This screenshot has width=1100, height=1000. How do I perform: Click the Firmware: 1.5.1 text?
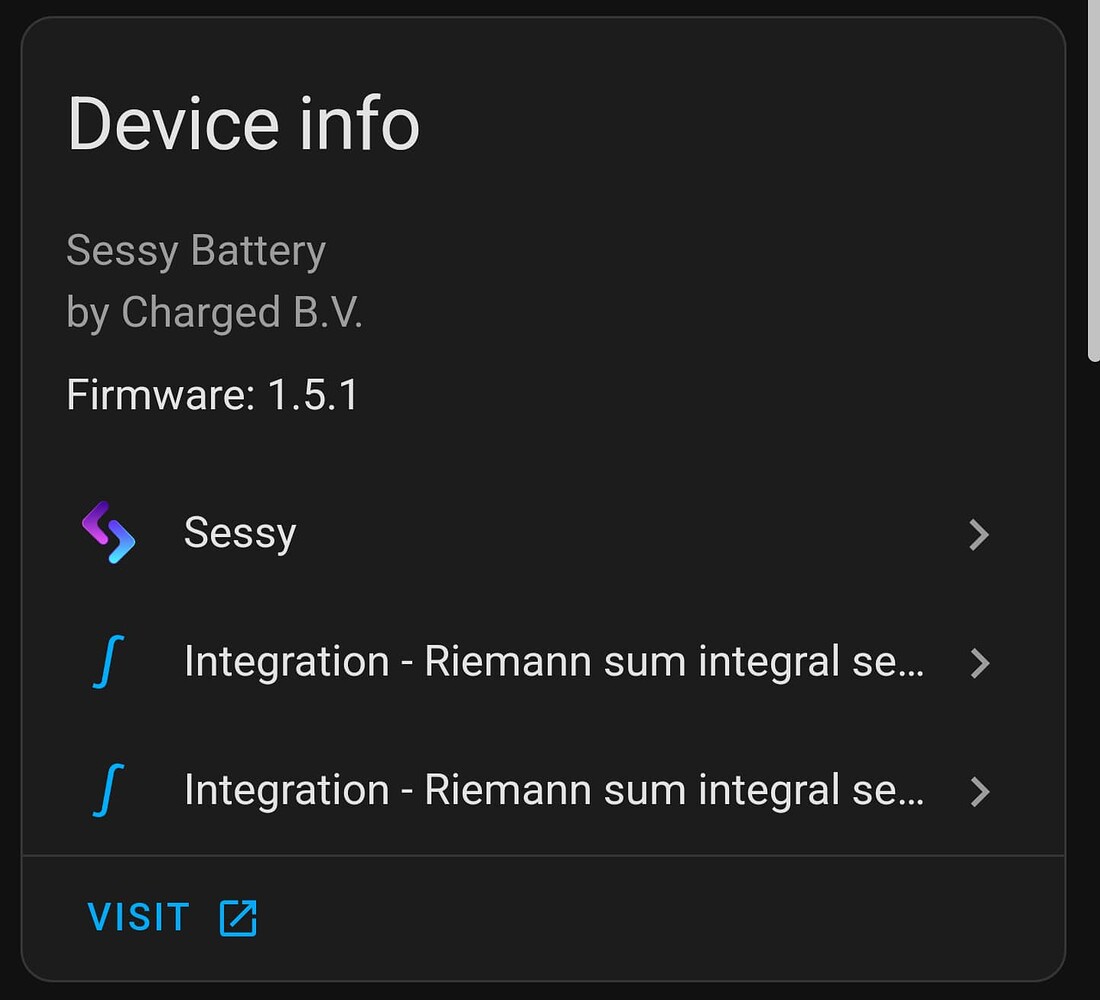coord(212,395)
